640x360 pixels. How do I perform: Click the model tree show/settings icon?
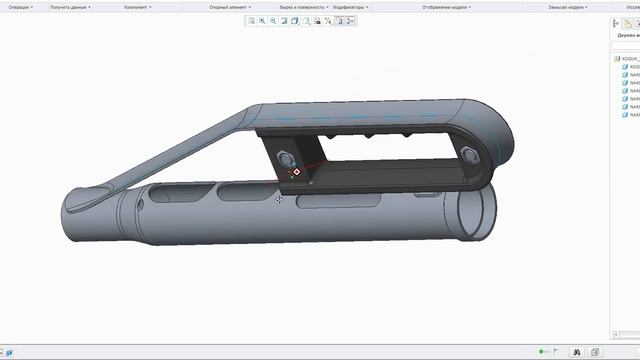(x=616, y=24)
